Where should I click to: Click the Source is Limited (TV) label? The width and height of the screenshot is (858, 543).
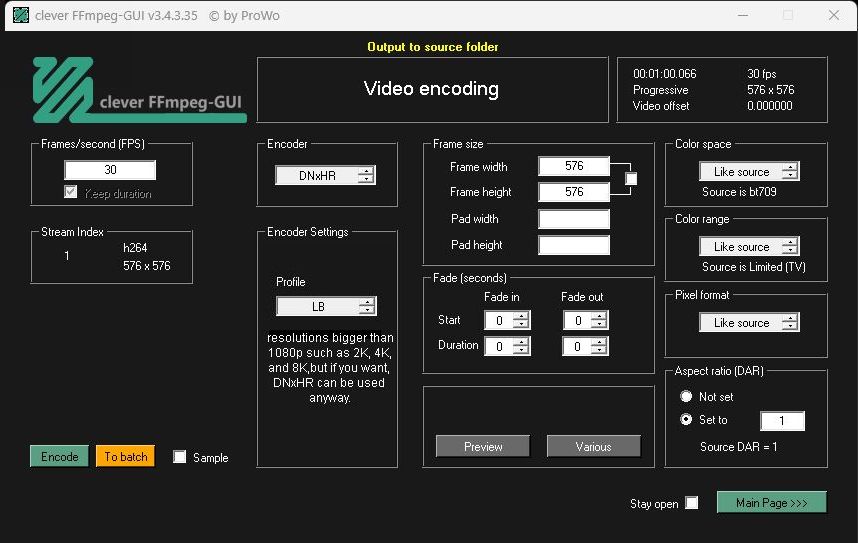pos(753,267)
